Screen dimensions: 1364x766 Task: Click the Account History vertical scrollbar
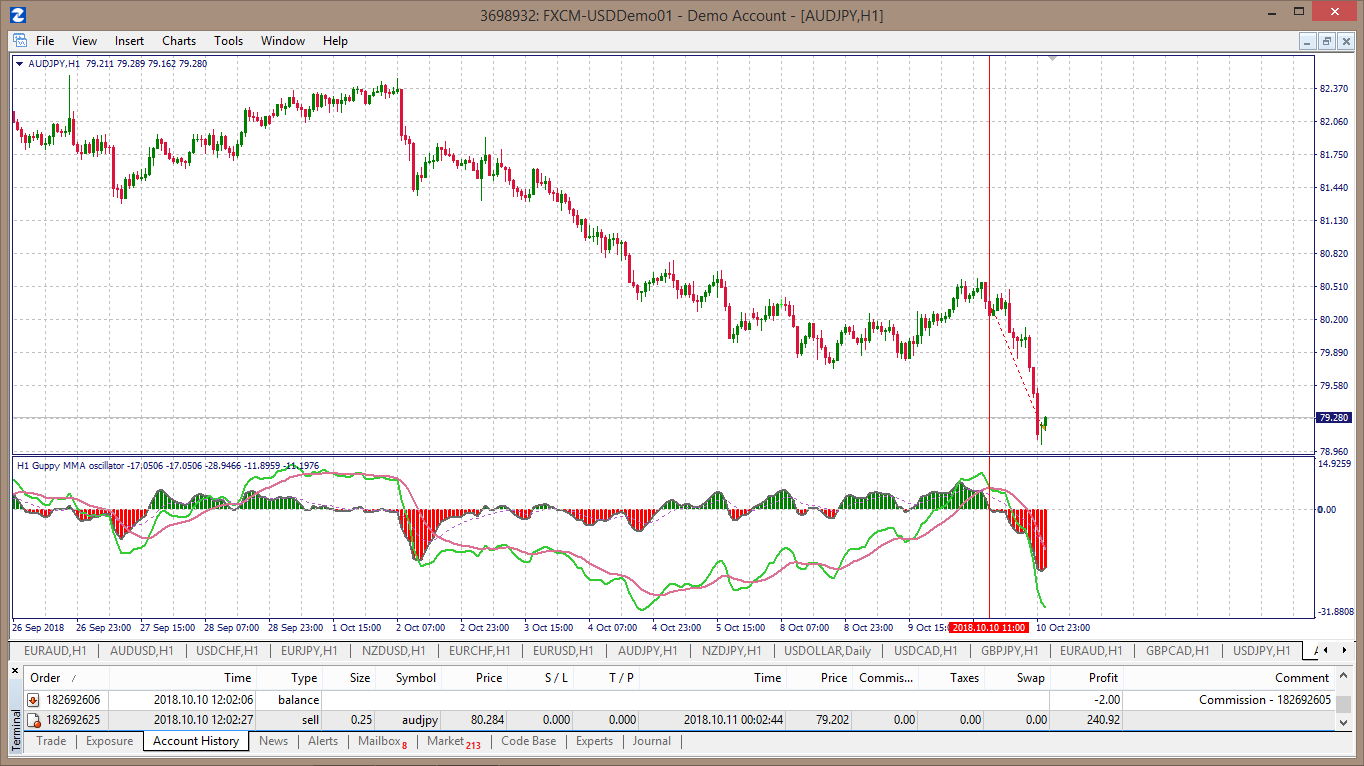(1344, 700)
